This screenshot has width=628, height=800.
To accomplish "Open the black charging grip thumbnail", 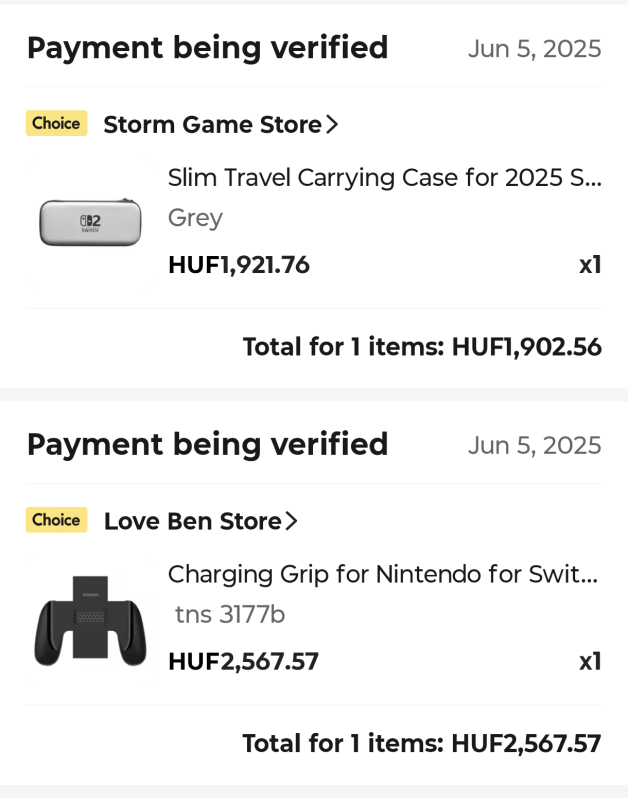I will click(90, 620).
